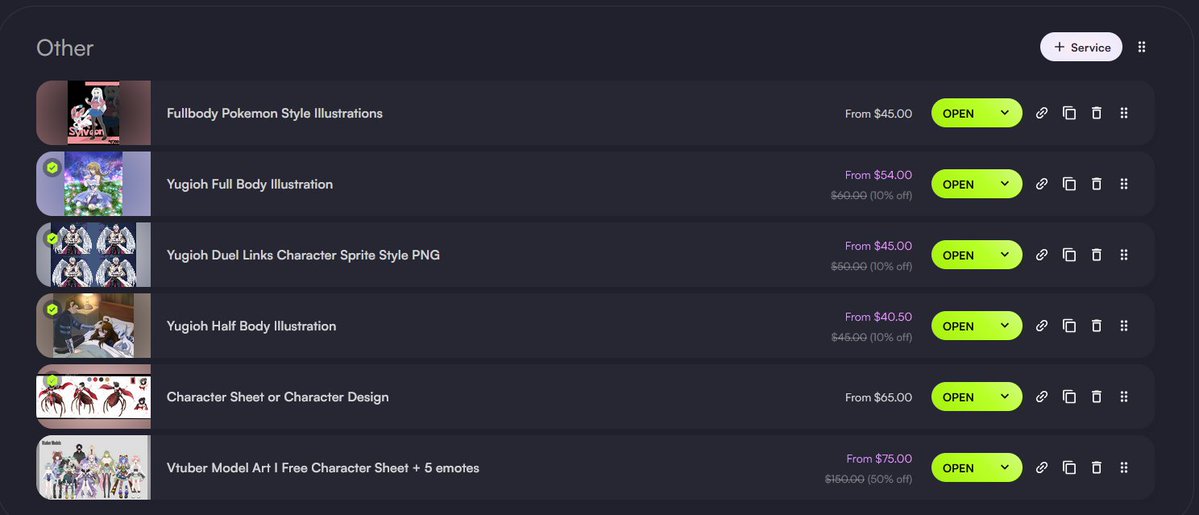Delete the Character Sheet or Character Design service
The width and height of the screenshot is (1199, 515).
pyautogui.click(x=1097, y=396)
